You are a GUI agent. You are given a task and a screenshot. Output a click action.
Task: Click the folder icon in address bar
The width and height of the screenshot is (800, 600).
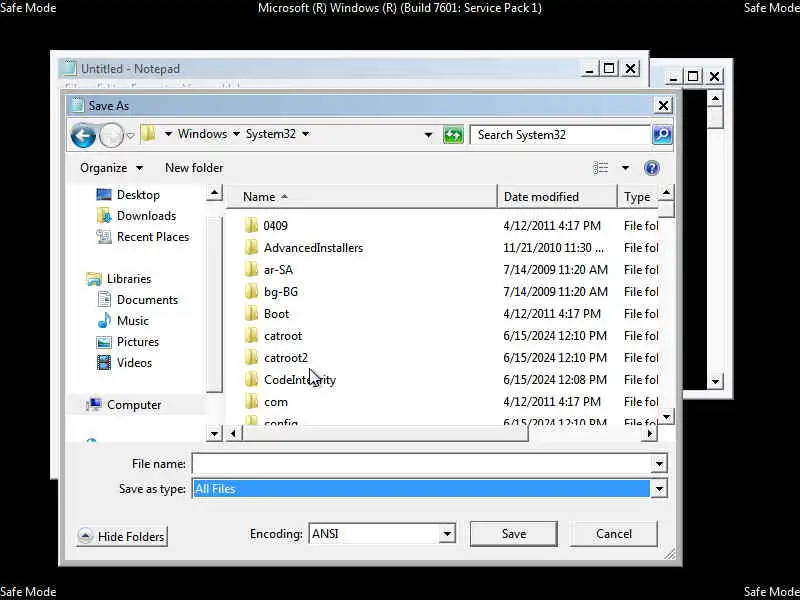tap(148, 134)
